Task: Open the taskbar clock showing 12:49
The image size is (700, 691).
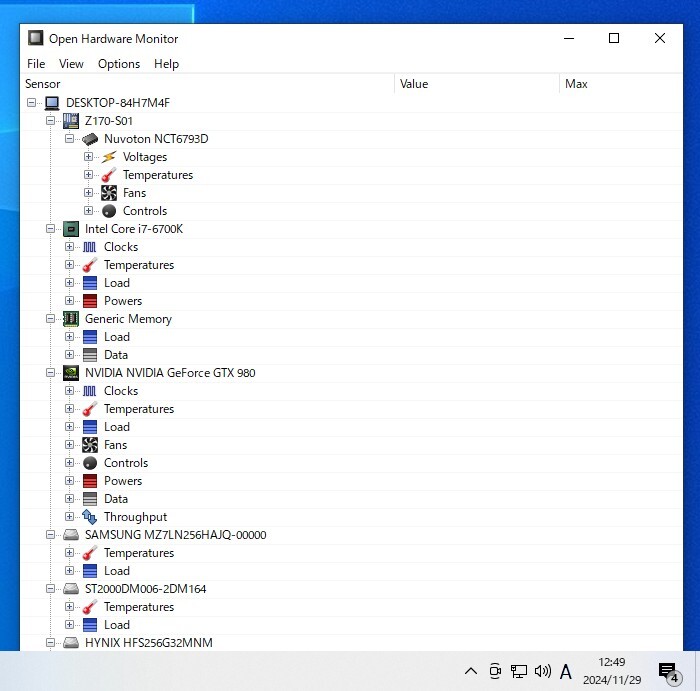Action: coord(612,671)
